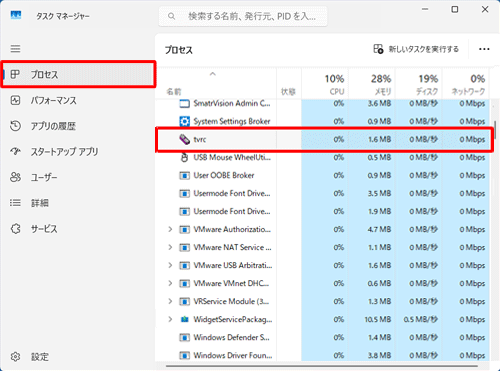
Task: Click the Settings gear icon
Action: coord(15,357)
